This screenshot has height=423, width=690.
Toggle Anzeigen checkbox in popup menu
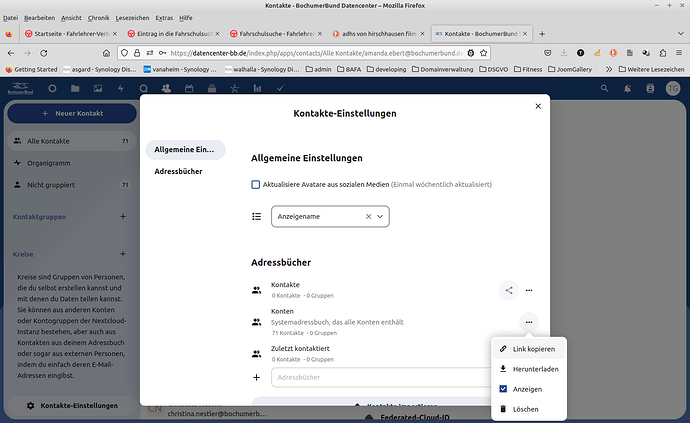point(503,388)
